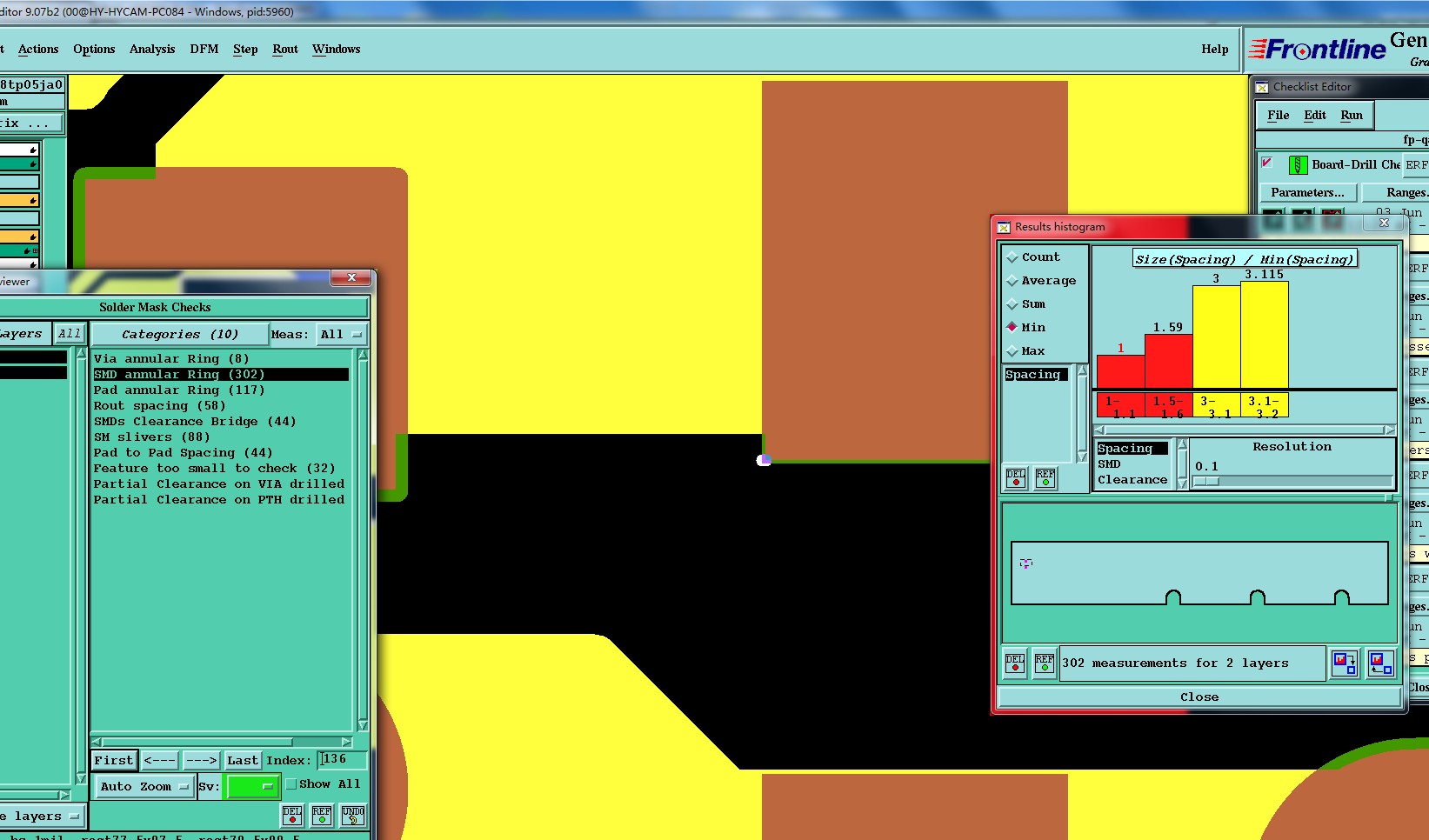Click Categories (10) header button

pyautogui.click(x=180, y=335)
